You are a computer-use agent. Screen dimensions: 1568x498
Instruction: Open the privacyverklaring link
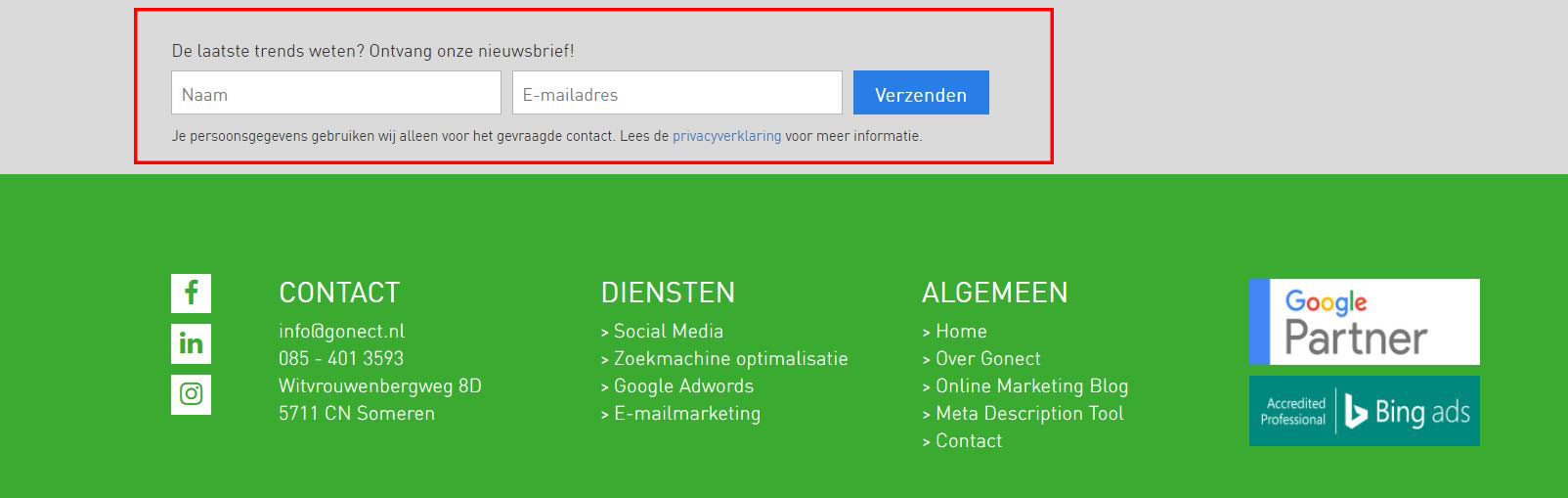(726, 136)
